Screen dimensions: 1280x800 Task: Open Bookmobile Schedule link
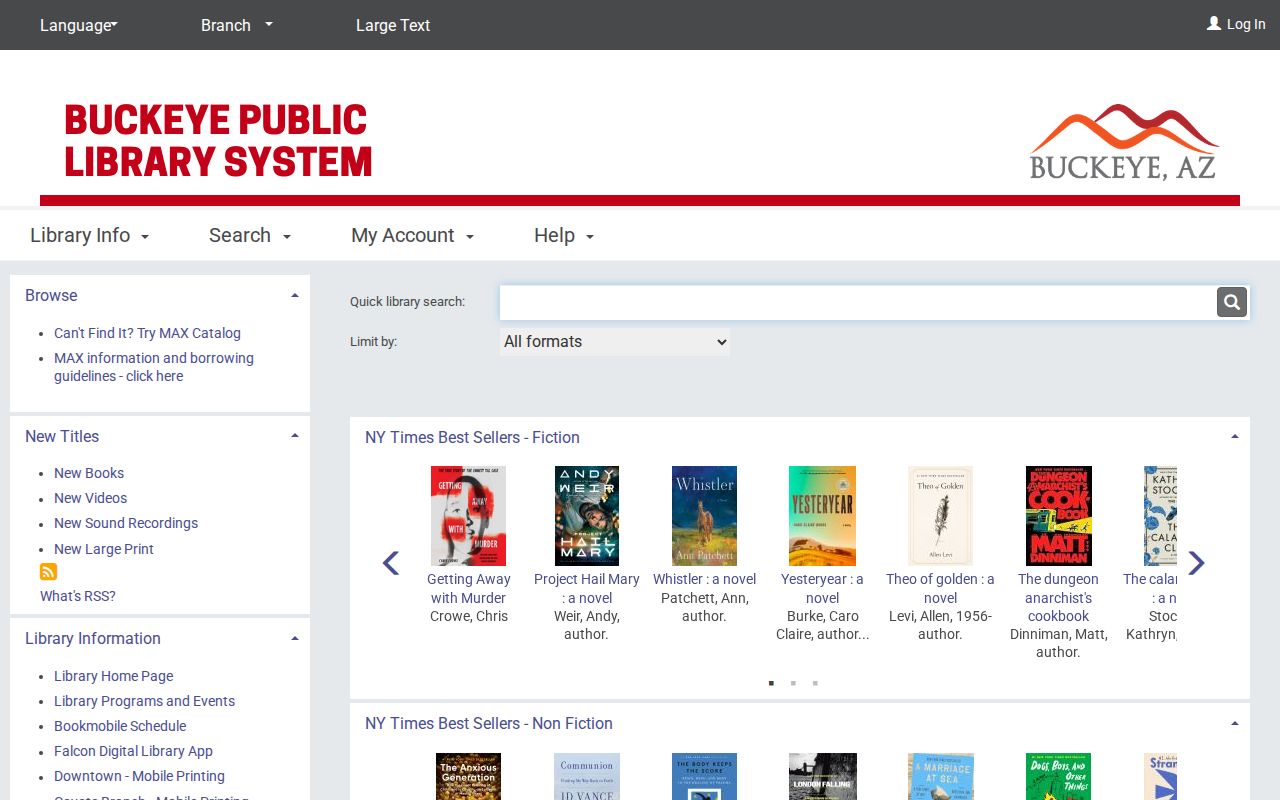point(120,726)
